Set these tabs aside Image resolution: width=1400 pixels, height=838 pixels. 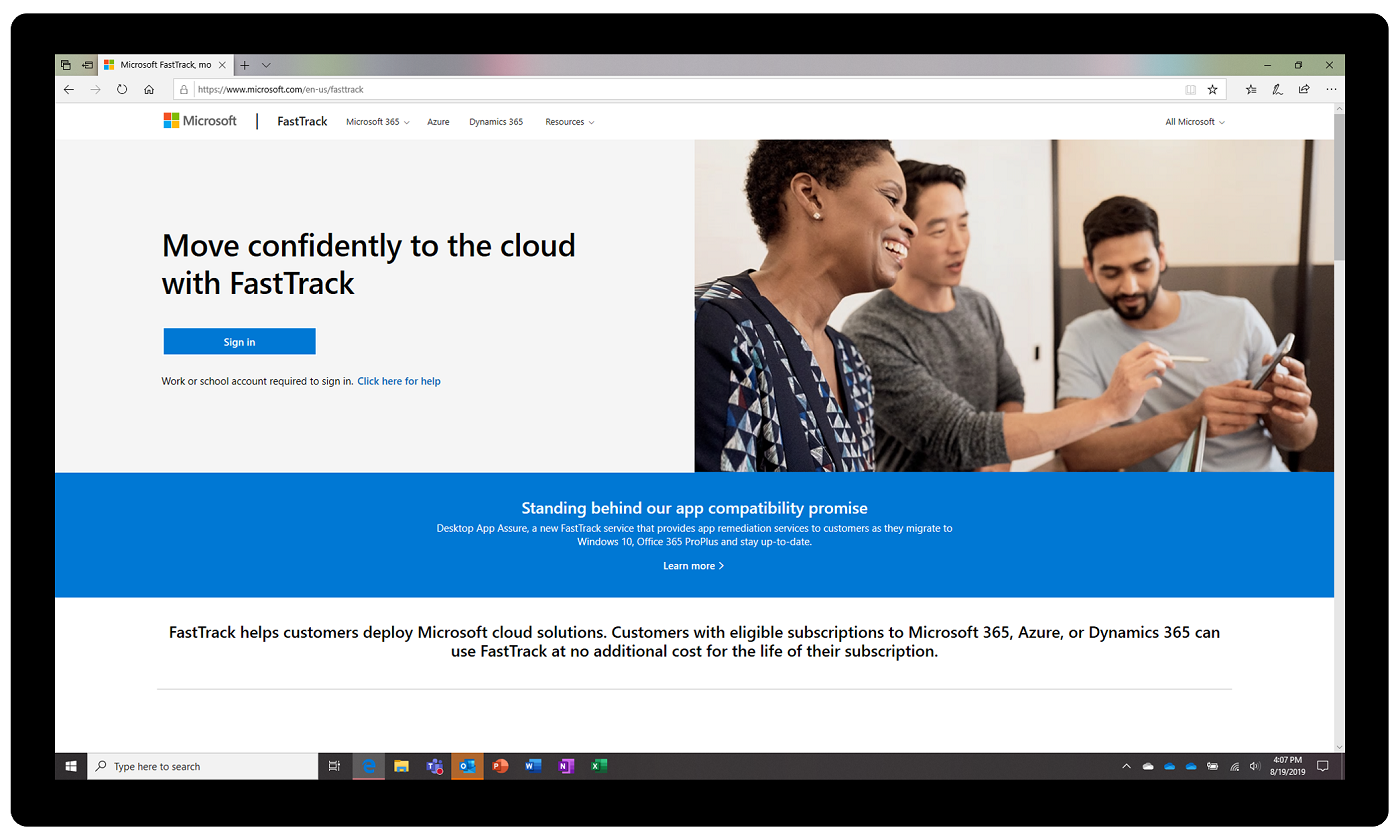[x=64, y=64]
